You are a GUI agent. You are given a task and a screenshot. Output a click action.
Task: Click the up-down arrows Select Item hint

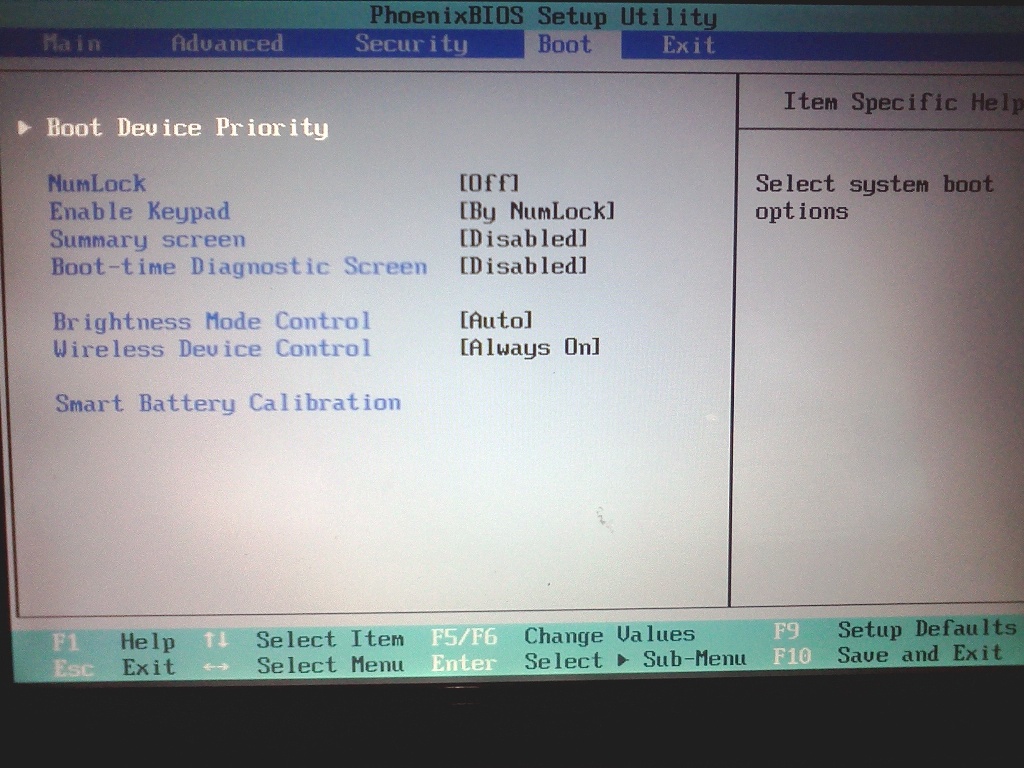(304, 639)
